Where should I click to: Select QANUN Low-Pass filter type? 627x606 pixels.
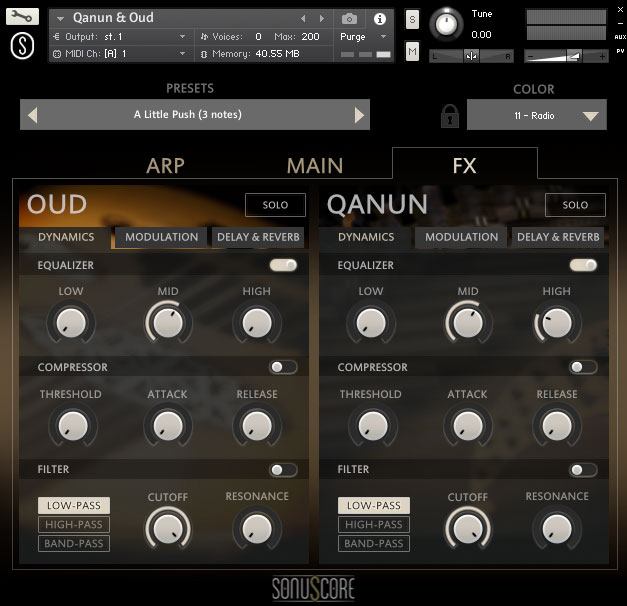click(x=374, y=506)
